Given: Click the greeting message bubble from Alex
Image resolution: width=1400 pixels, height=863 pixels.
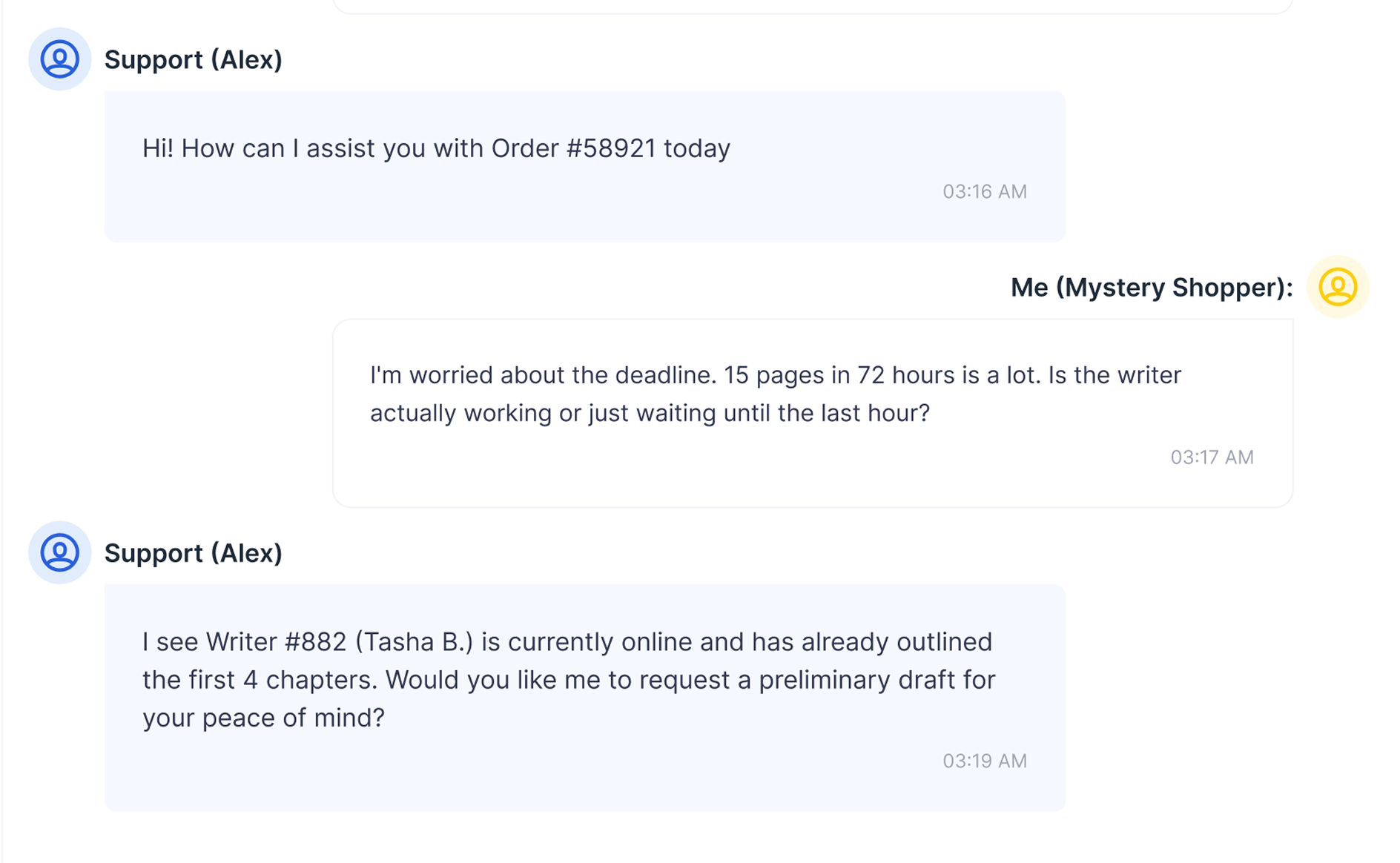Looking at the screenshot, I should [584, 165].
